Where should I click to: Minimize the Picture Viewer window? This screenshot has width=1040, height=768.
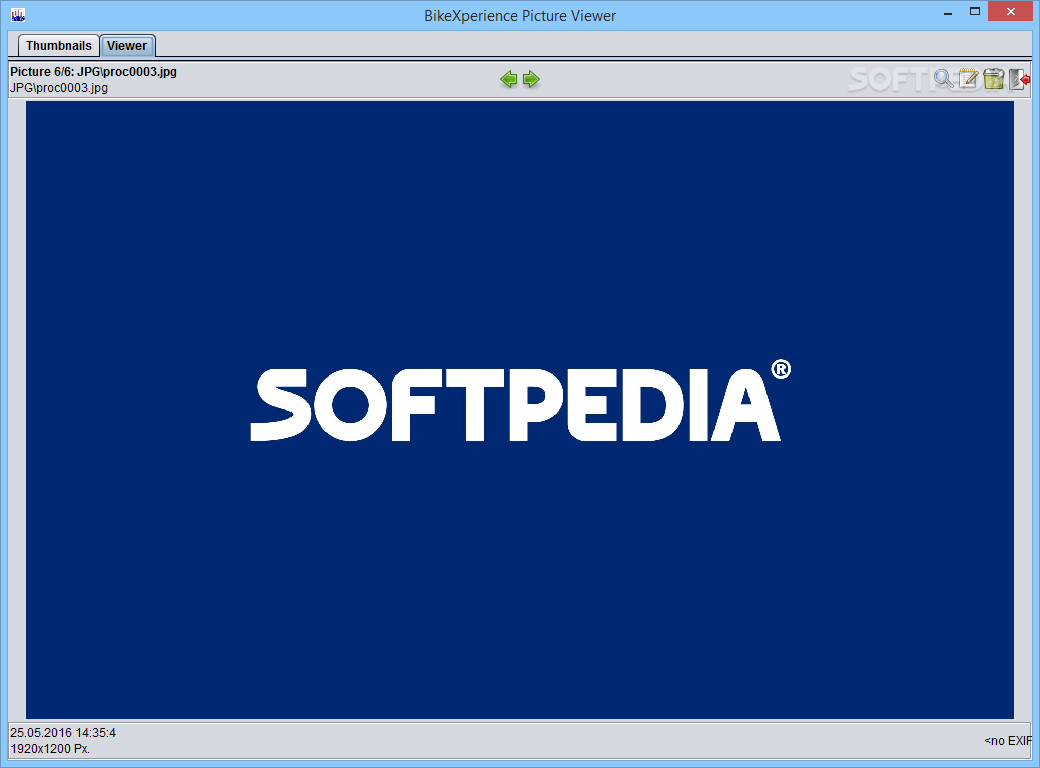[x=948, y=12]
